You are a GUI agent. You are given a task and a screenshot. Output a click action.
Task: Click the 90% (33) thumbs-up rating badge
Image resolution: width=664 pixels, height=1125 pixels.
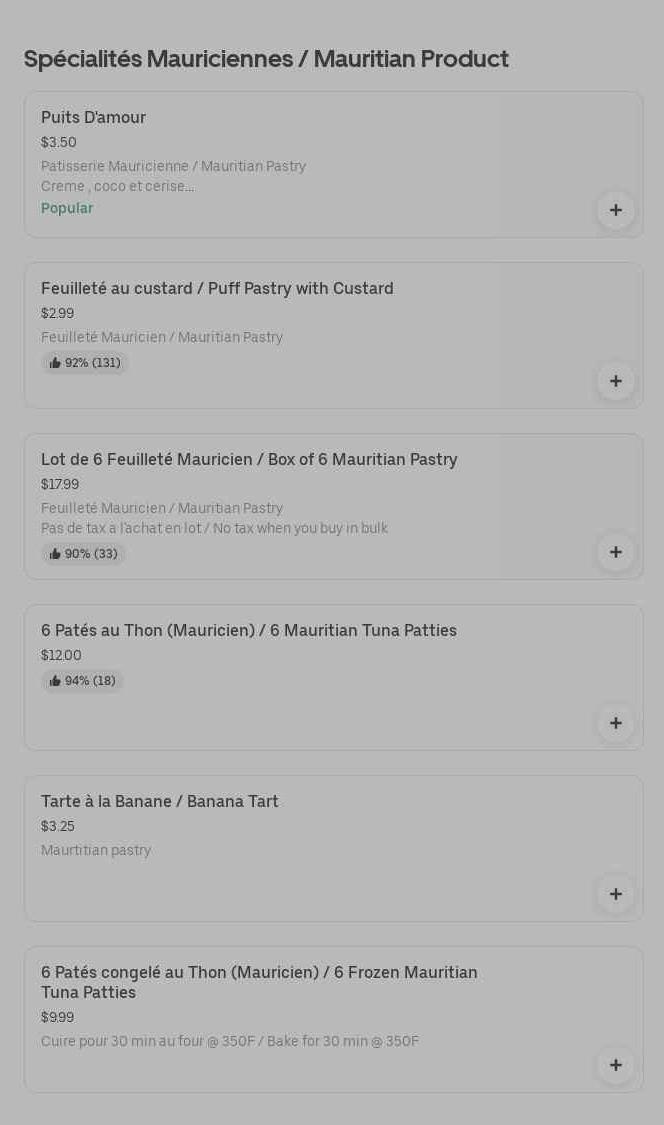84,554
